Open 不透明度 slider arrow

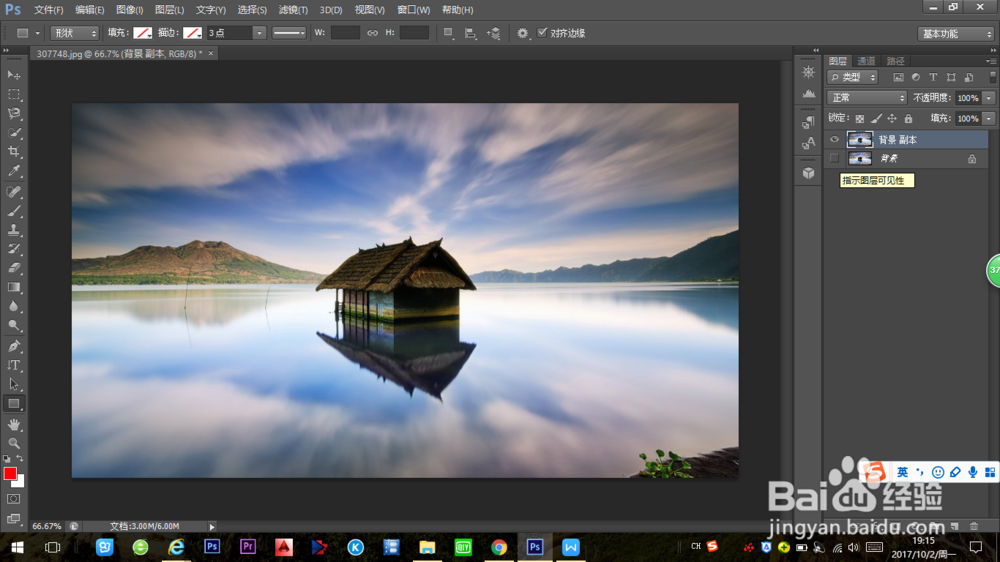tap(989, 98)
